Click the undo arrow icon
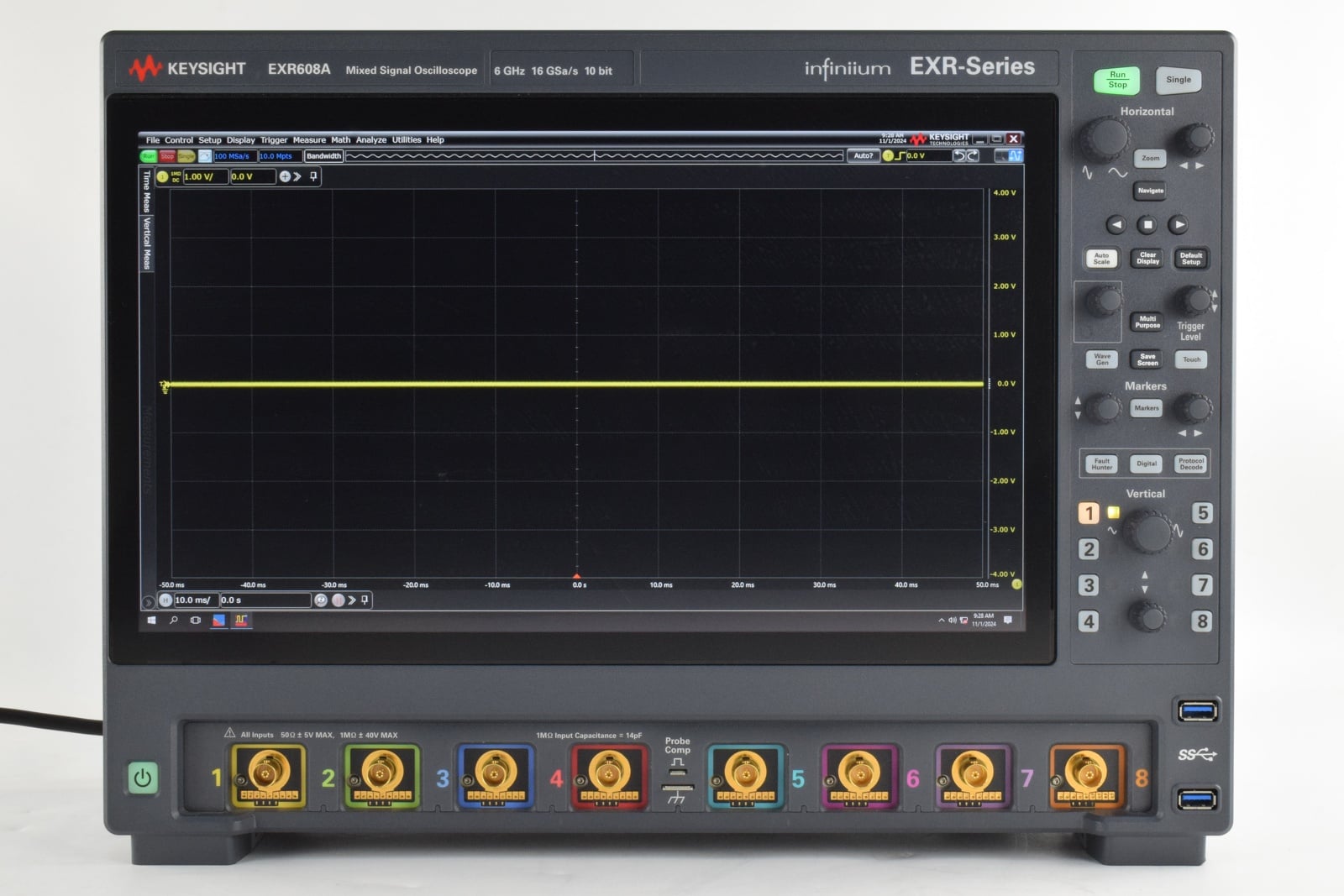 (958, 156)
